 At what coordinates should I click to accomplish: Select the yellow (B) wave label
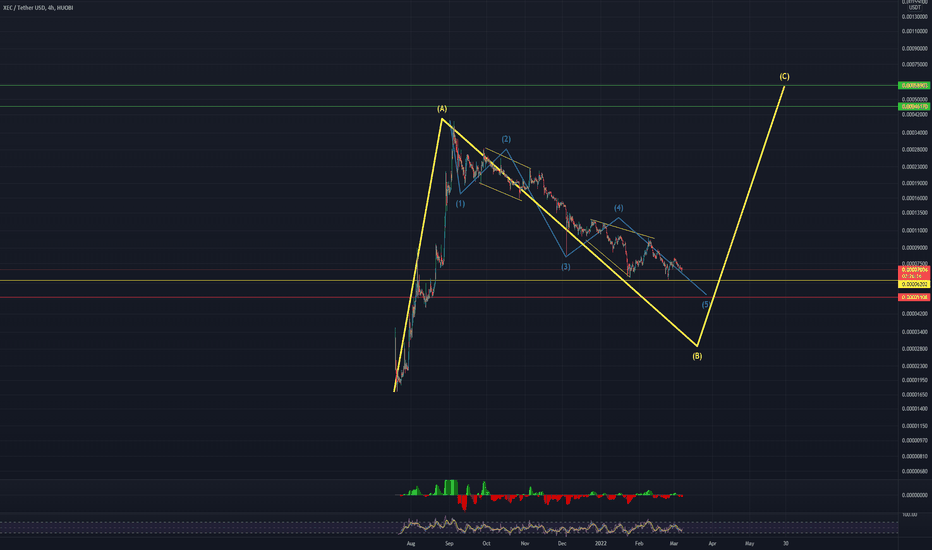coord(697,356)
